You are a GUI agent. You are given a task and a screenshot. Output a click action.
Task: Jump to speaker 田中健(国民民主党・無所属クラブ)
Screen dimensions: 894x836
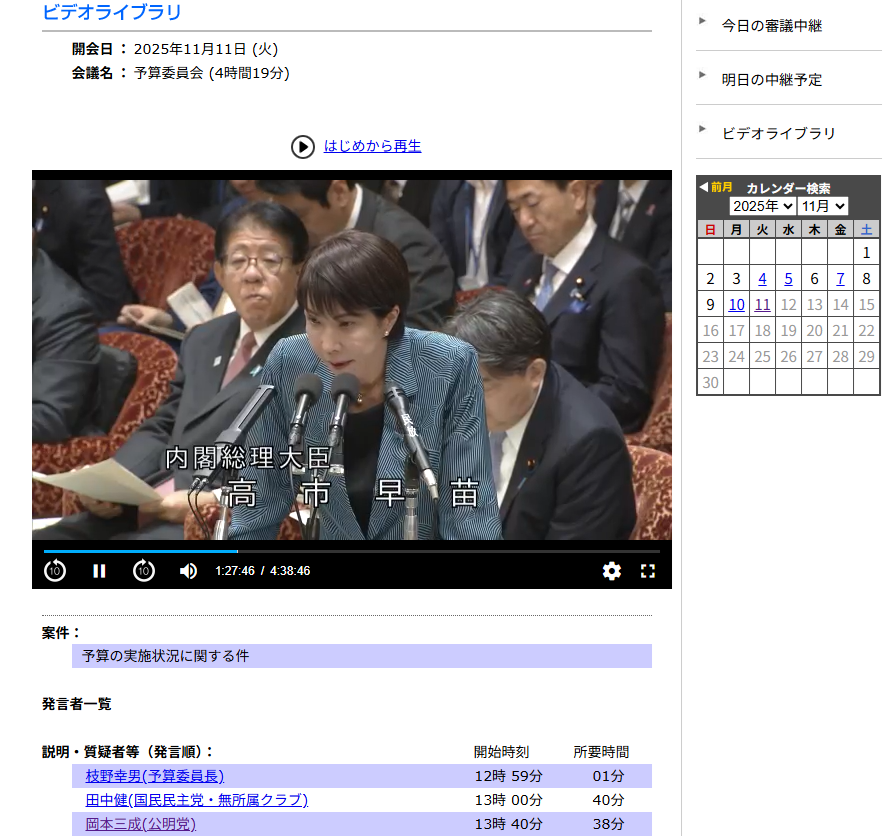point(197,800)
